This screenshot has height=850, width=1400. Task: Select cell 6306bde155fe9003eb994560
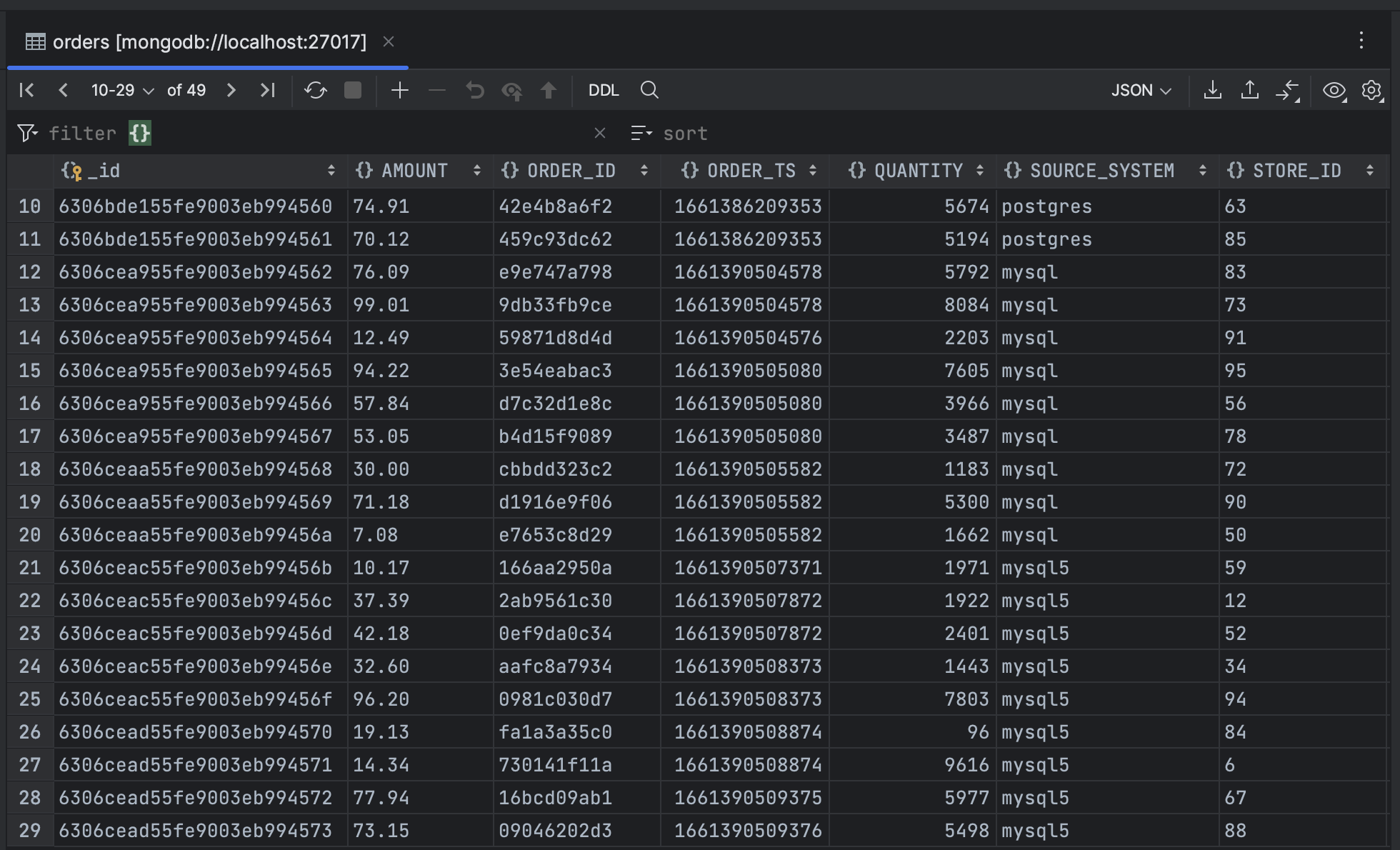200,206
